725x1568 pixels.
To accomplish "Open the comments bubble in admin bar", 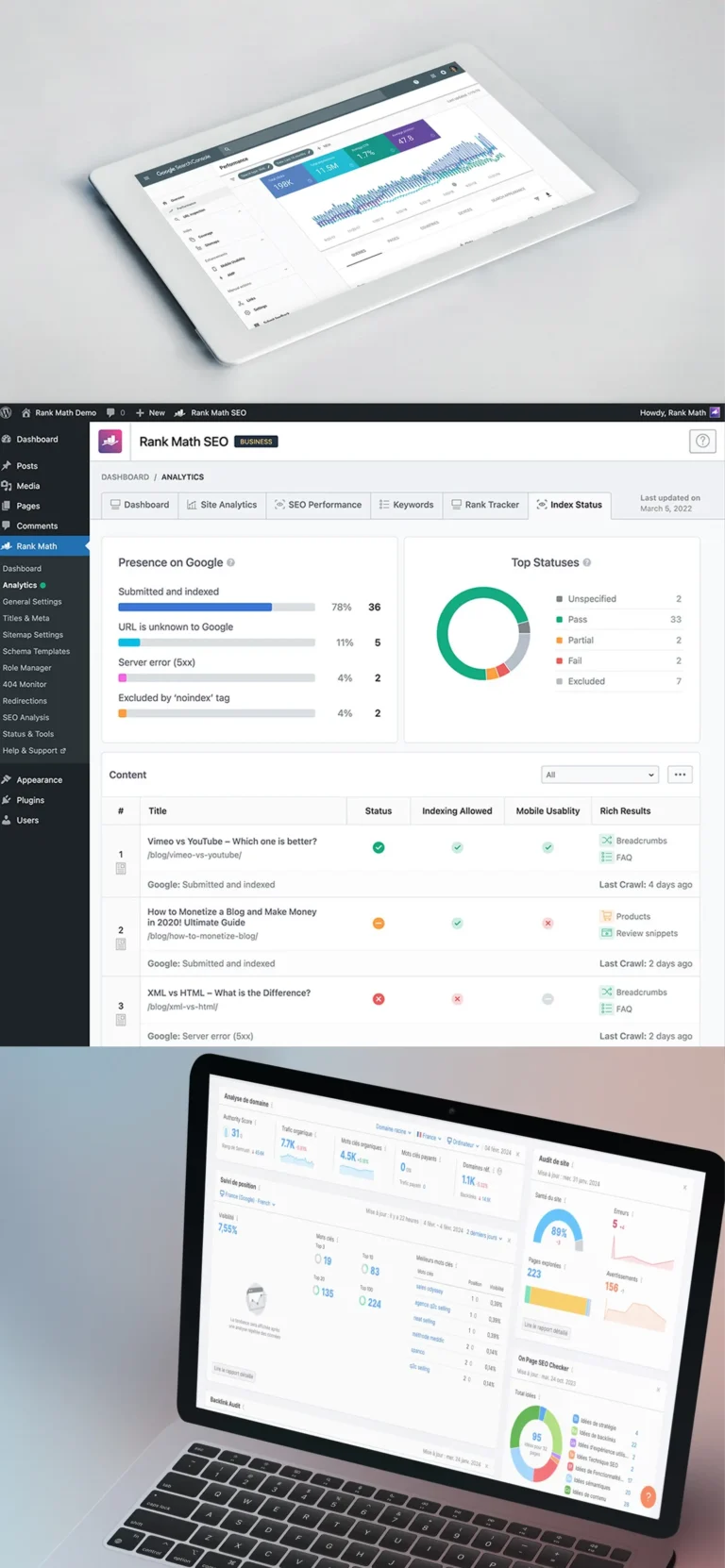I will point(111,412).
